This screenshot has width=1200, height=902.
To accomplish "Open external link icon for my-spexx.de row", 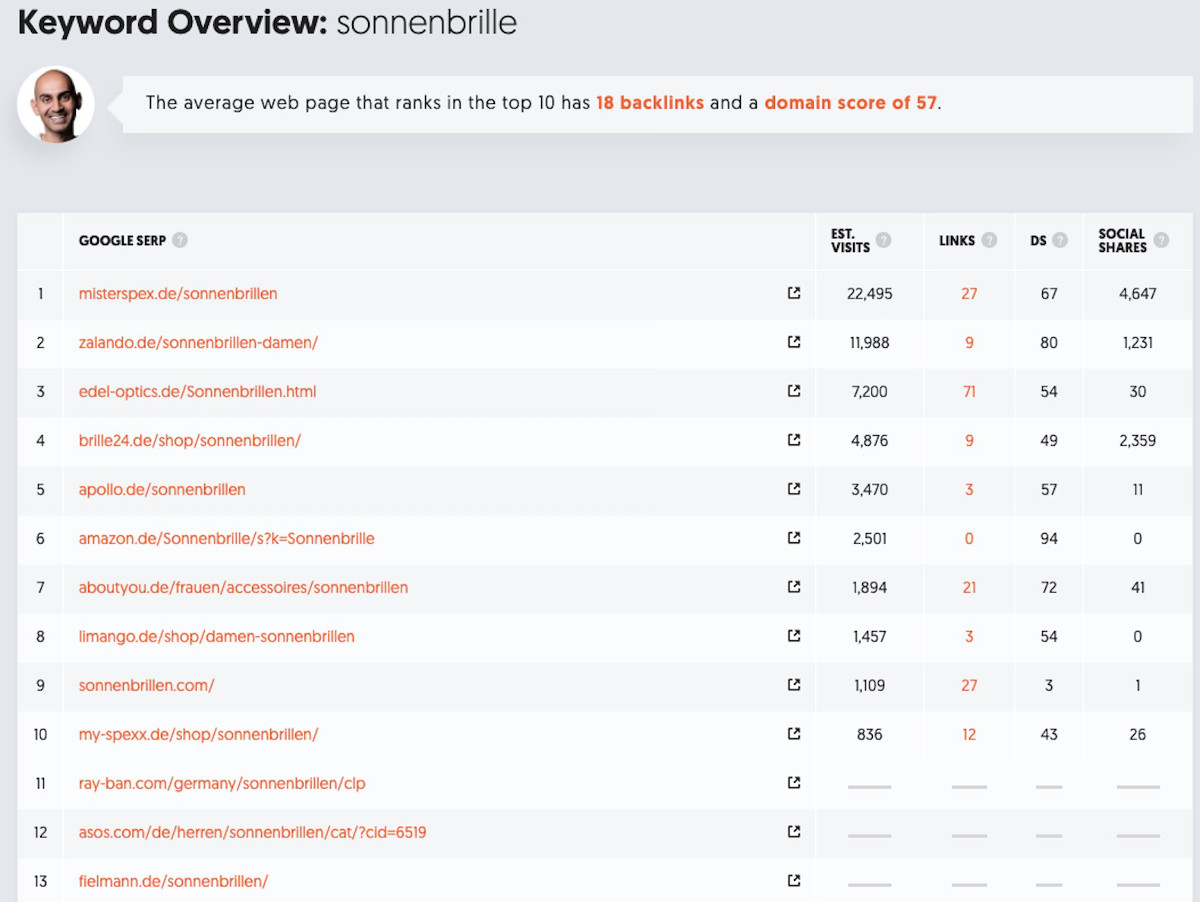I will [x=794, y=734].
